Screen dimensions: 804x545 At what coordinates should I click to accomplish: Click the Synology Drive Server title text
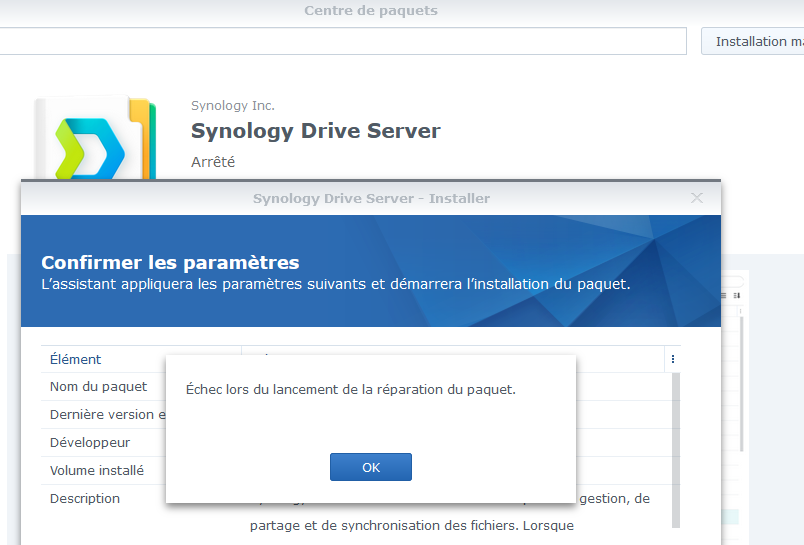tap(315, 131)
